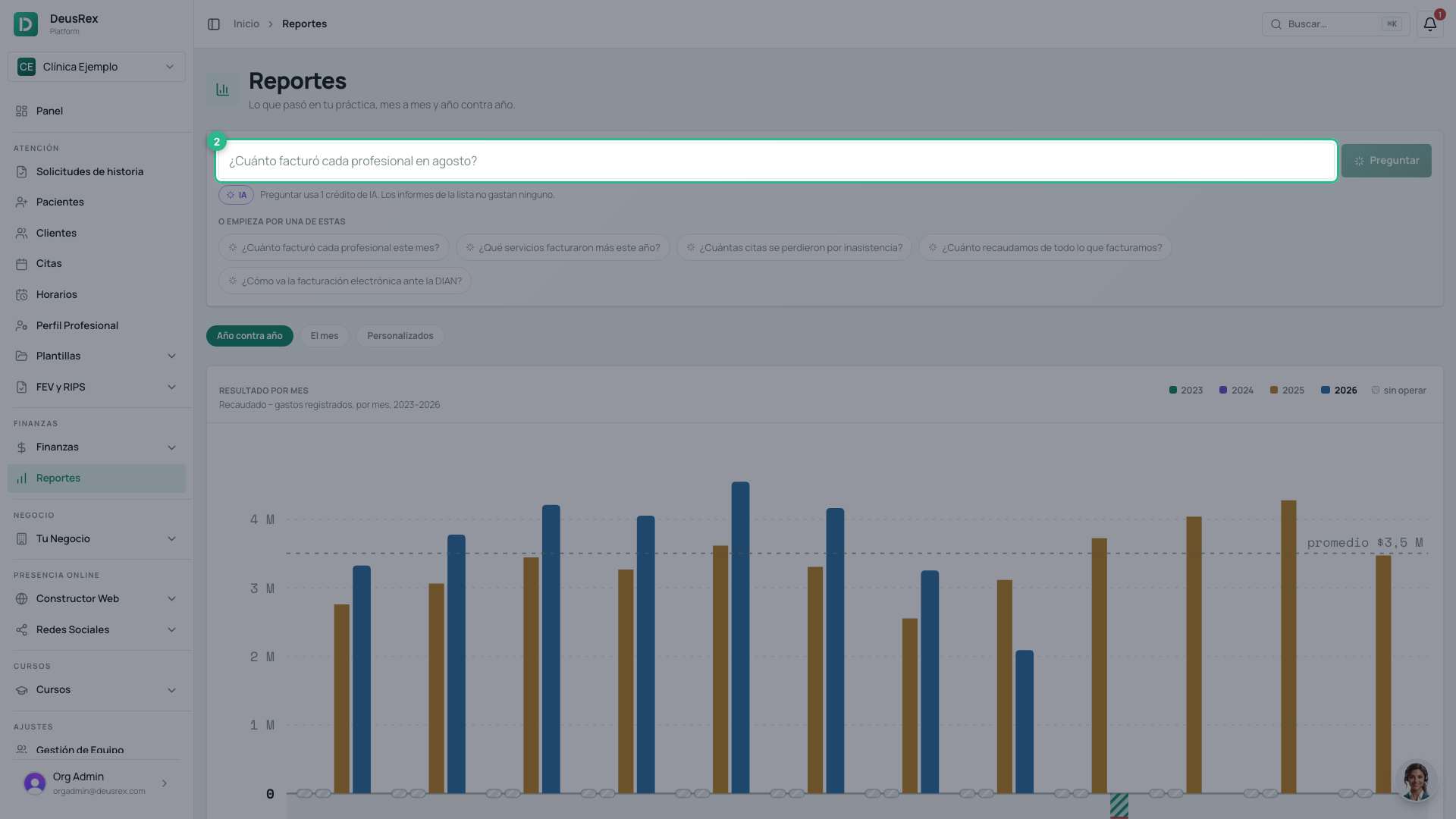Viewport: 1456px width, 819px height.
Task: Click the DeusRex logo icon
Action: pos(26,24)
